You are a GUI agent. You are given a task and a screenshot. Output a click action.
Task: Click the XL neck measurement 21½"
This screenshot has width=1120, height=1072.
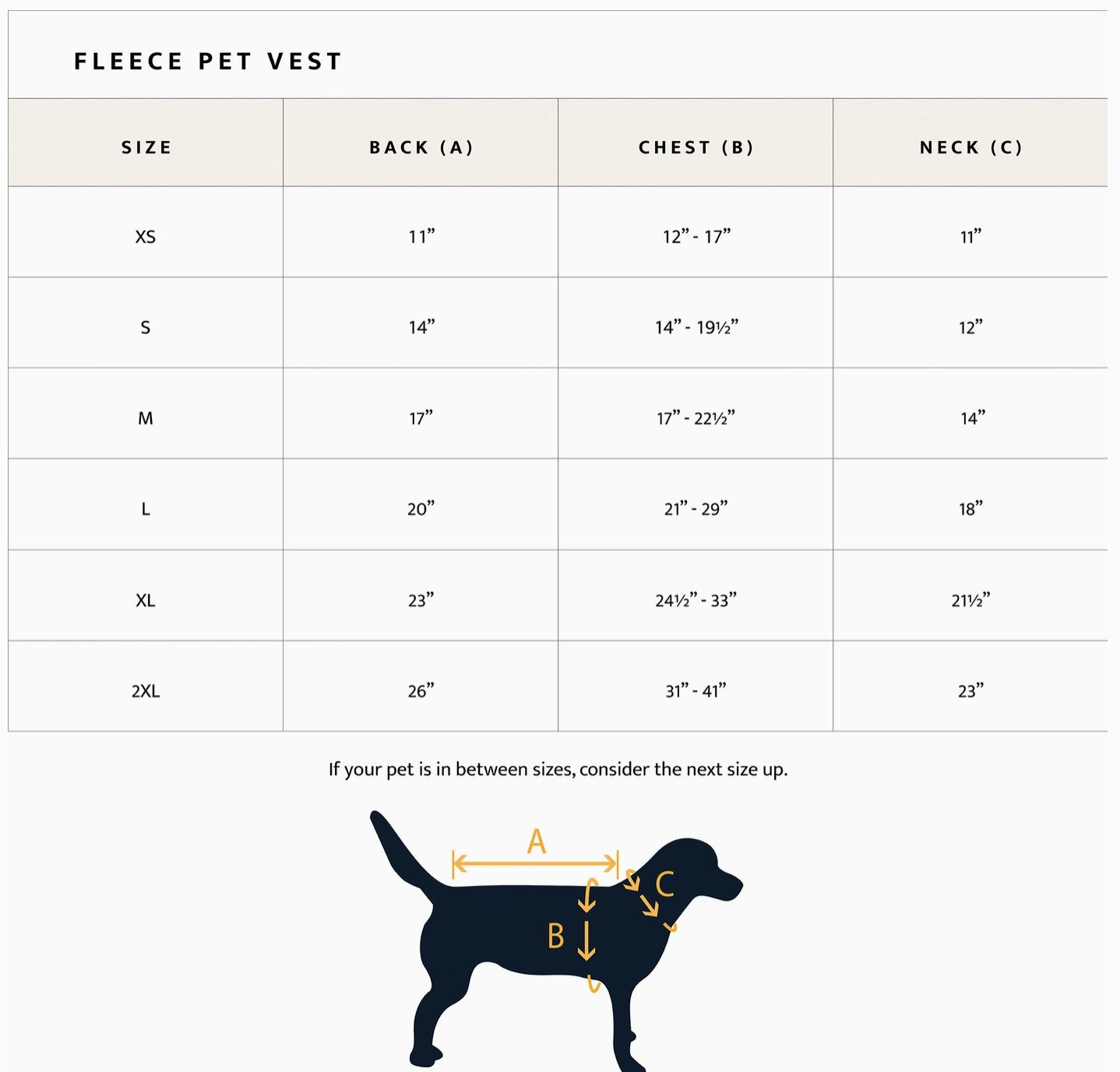[970, 601]
